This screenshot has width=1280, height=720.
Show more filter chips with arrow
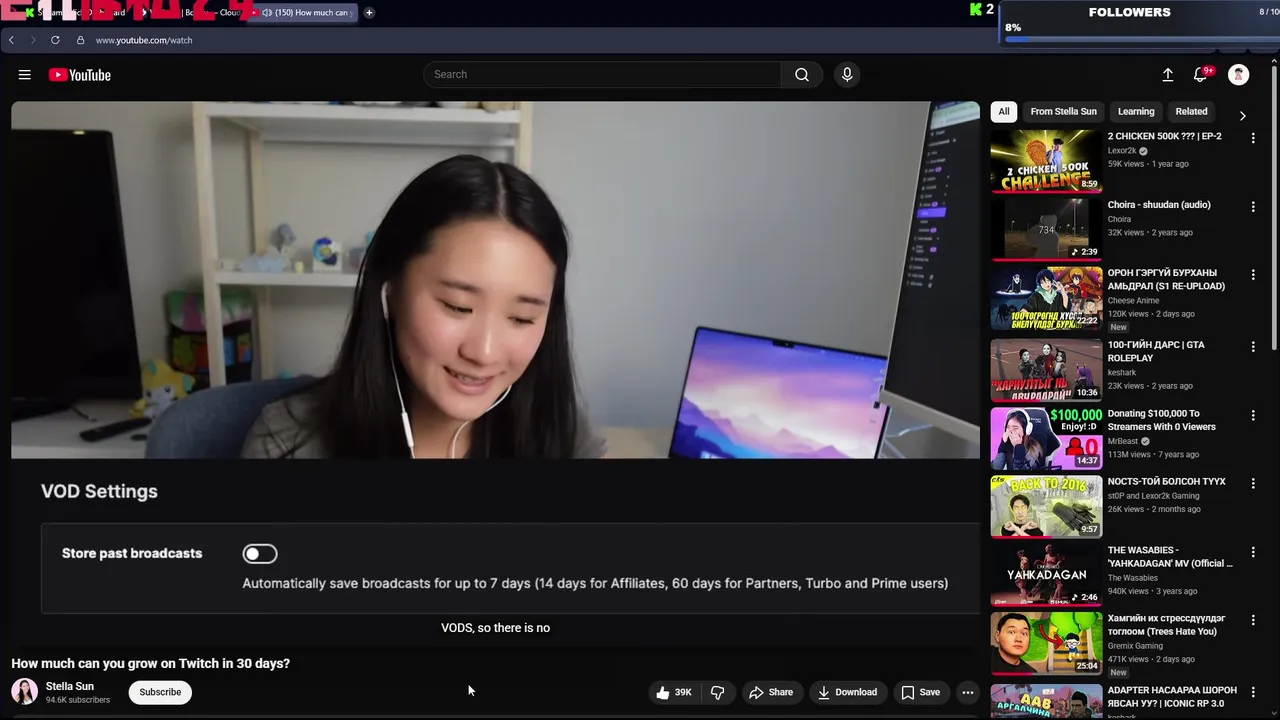click(x=1242, y=115)
